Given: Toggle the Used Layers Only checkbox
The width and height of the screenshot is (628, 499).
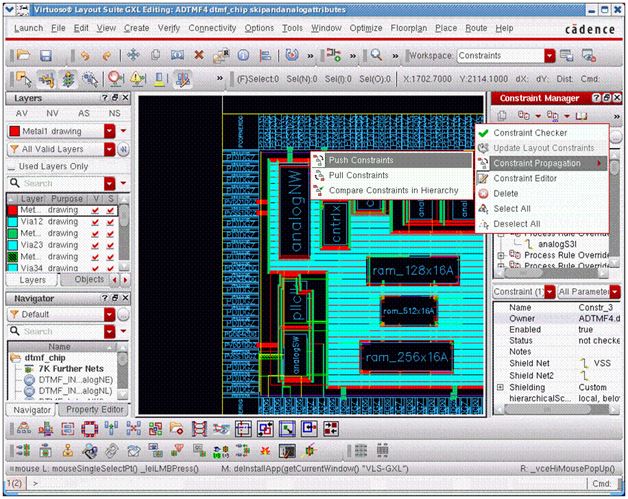Looking at the screenshot, I should pos(12,166).
